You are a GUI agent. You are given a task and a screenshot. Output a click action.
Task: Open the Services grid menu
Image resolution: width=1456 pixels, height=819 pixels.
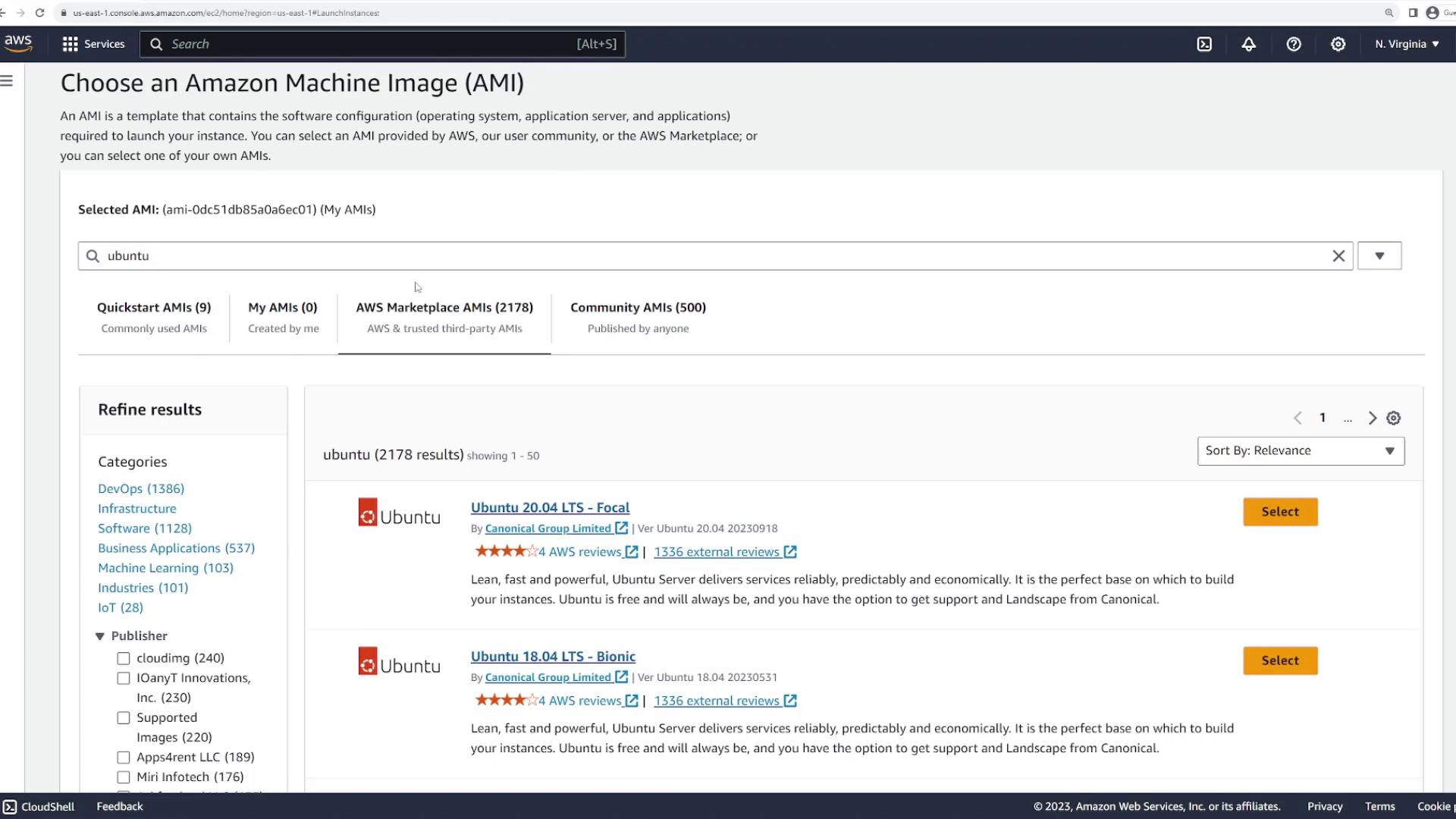[71, 44]
